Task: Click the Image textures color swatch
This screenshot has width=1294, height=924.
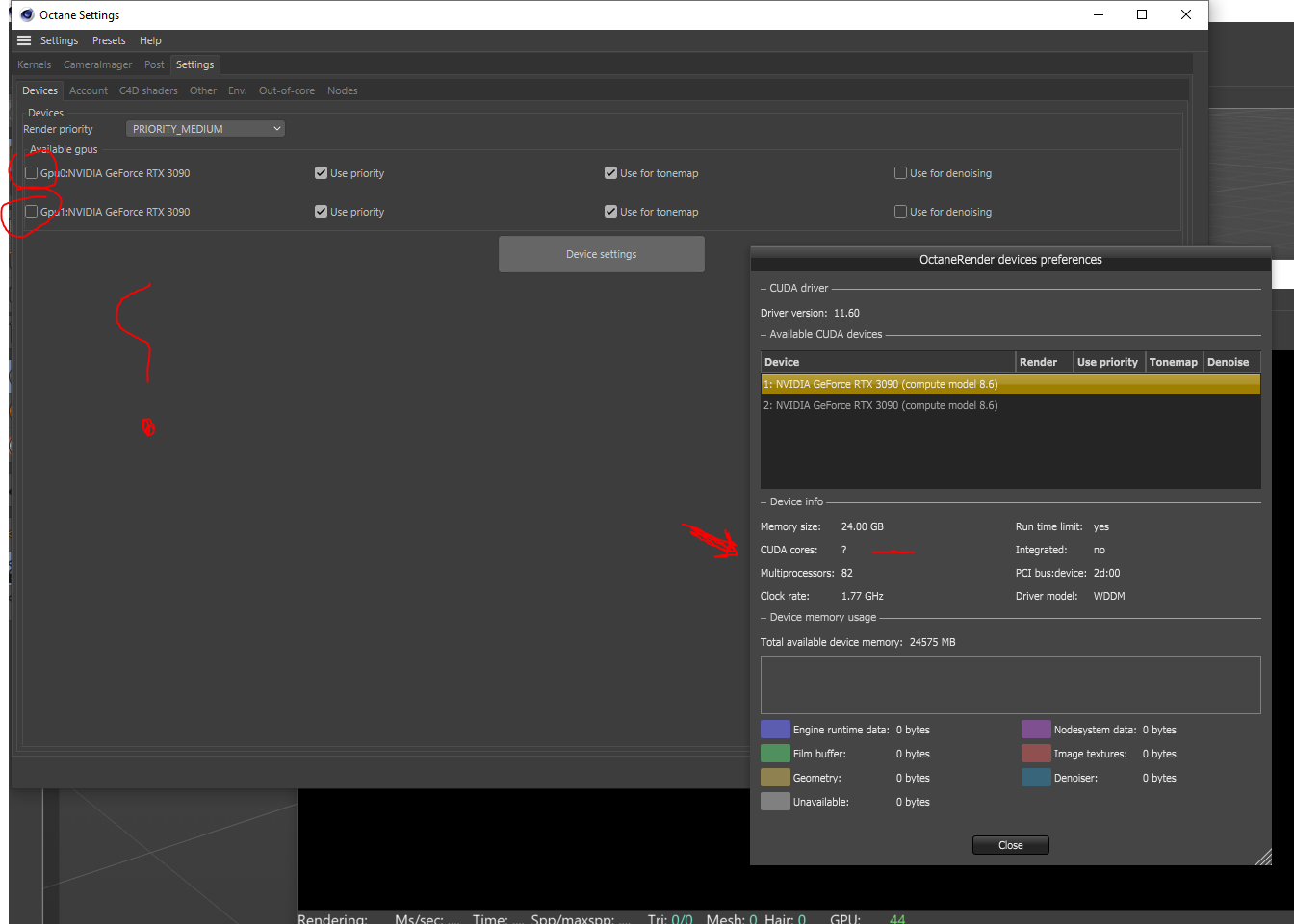Action: pyautogui.click(x=1036, y=754)
